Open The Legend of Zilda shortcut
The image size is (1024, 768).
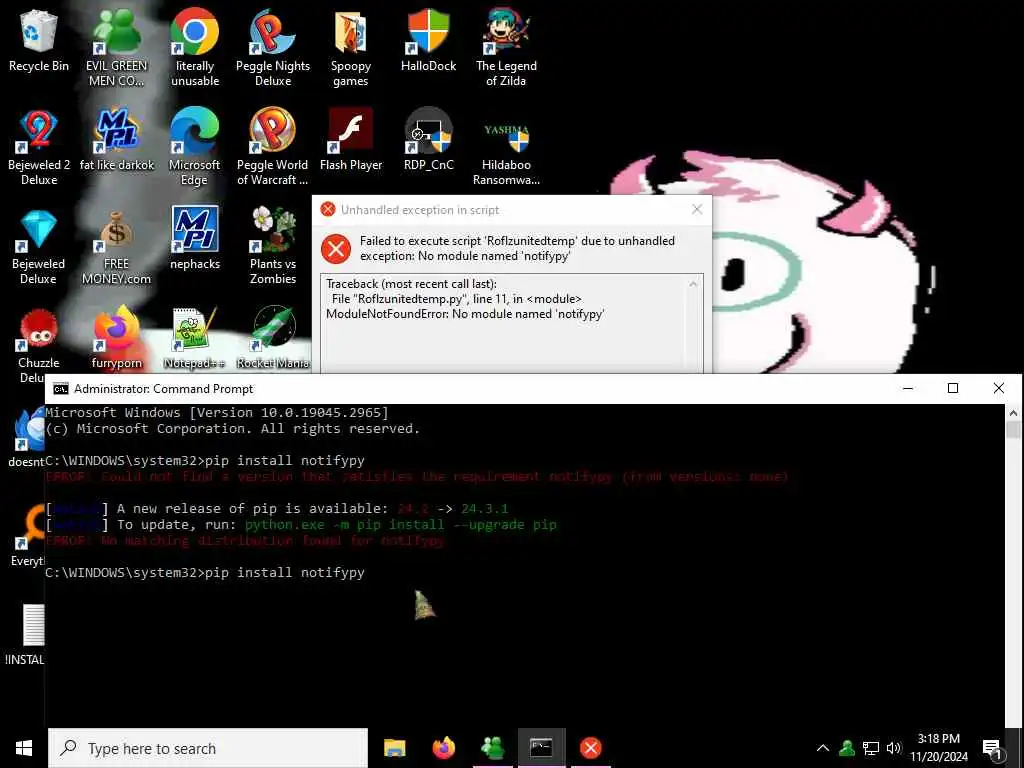coord(506,46)
